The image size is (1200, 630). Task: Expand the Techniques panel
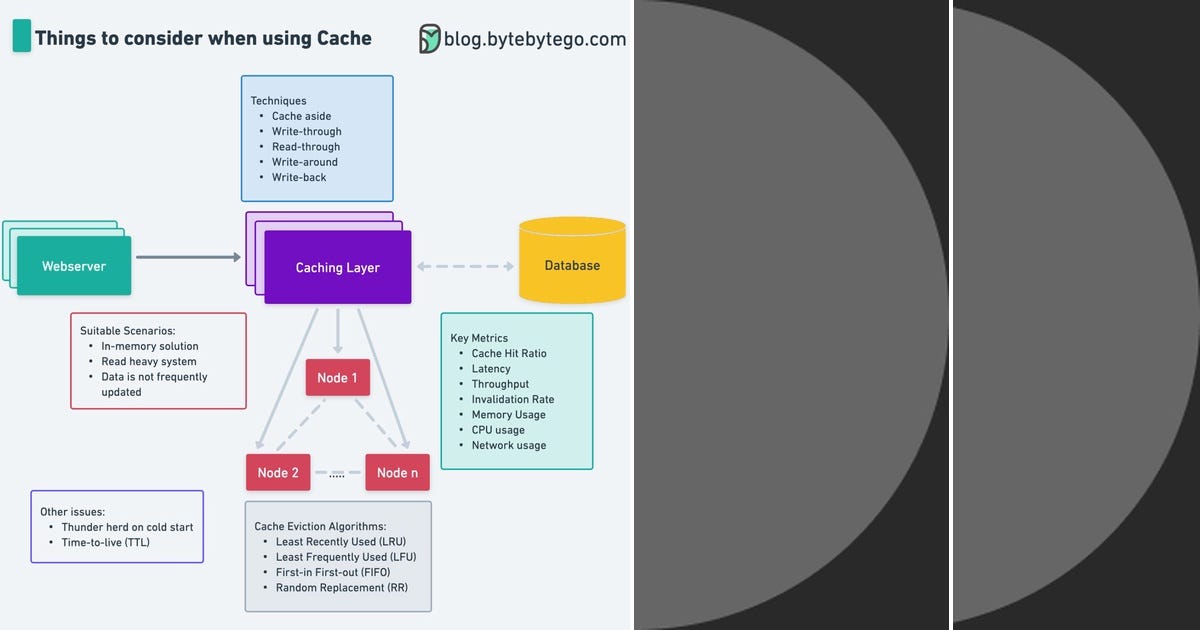tap(316, 138)
